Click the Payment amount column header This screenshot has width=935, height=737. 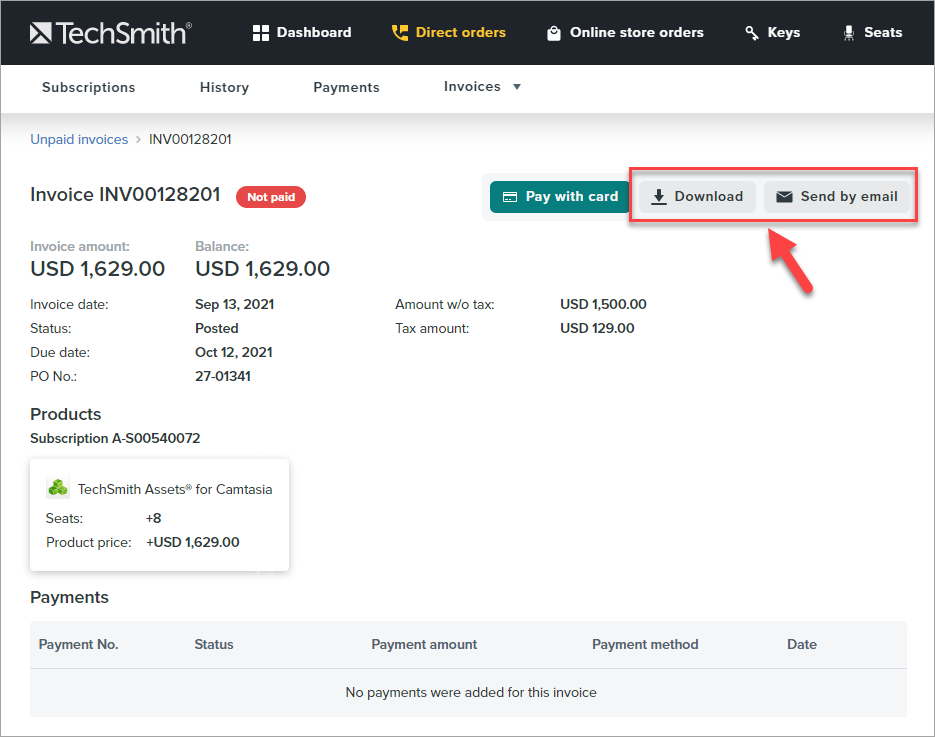[424, 645]
